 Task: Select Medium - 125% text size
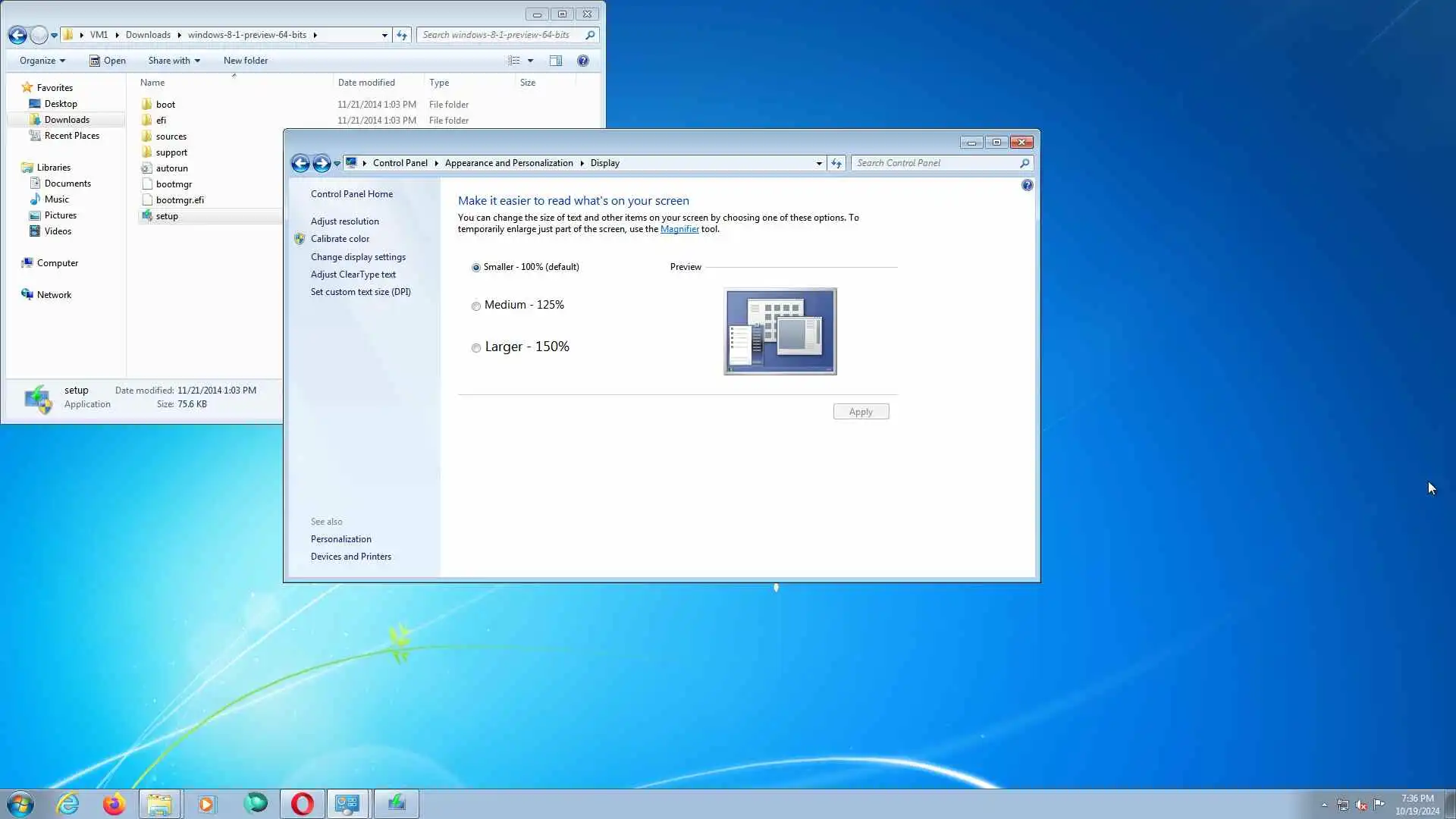(x=476, y=306)
